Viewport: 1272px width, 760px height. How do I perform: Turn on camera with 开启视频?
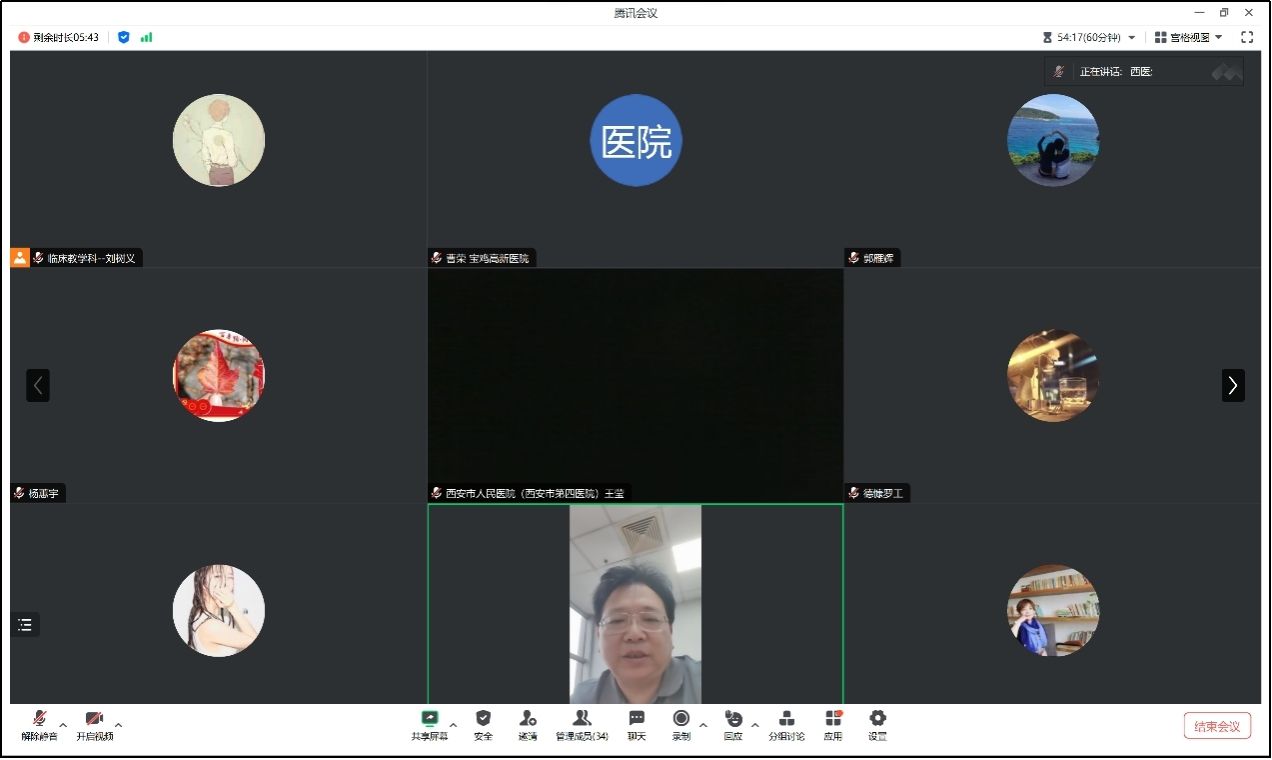click(94, 725)
